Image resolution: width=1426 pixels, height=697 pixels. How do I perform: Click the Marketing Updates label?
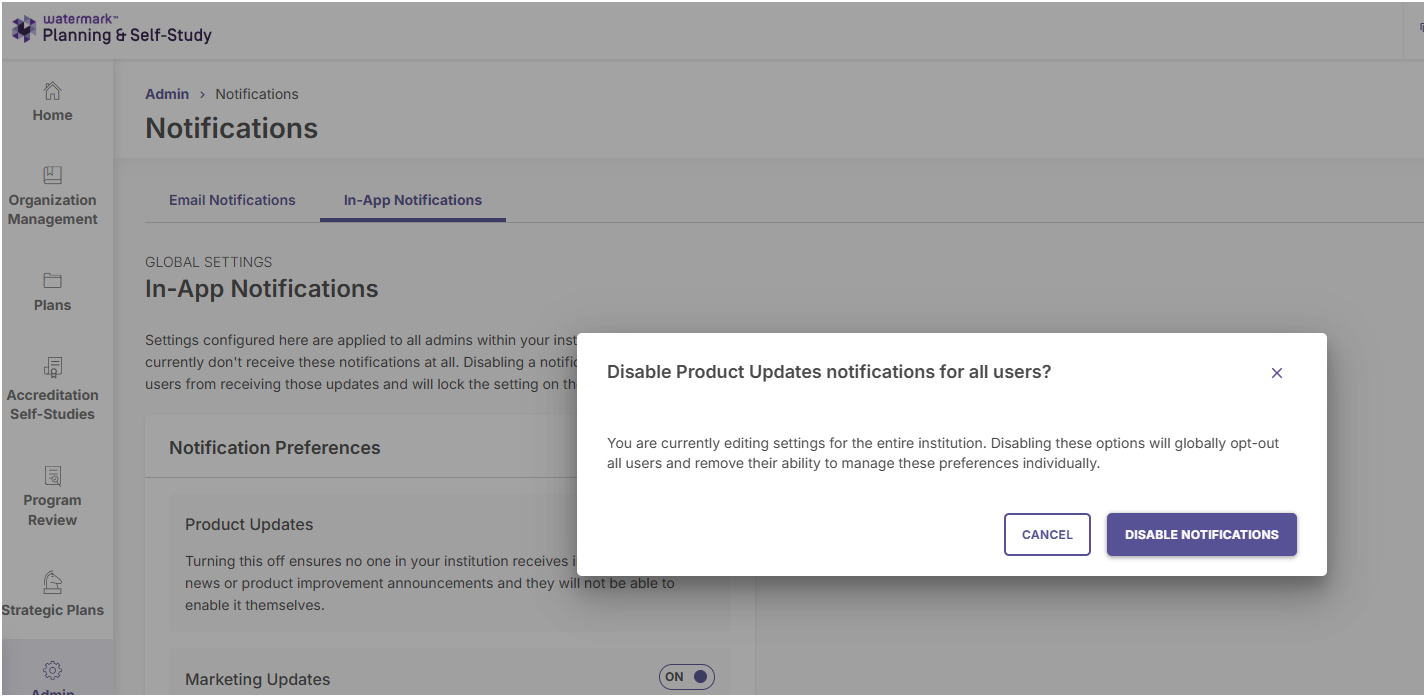pyautogui.click(x=258, y=680)
